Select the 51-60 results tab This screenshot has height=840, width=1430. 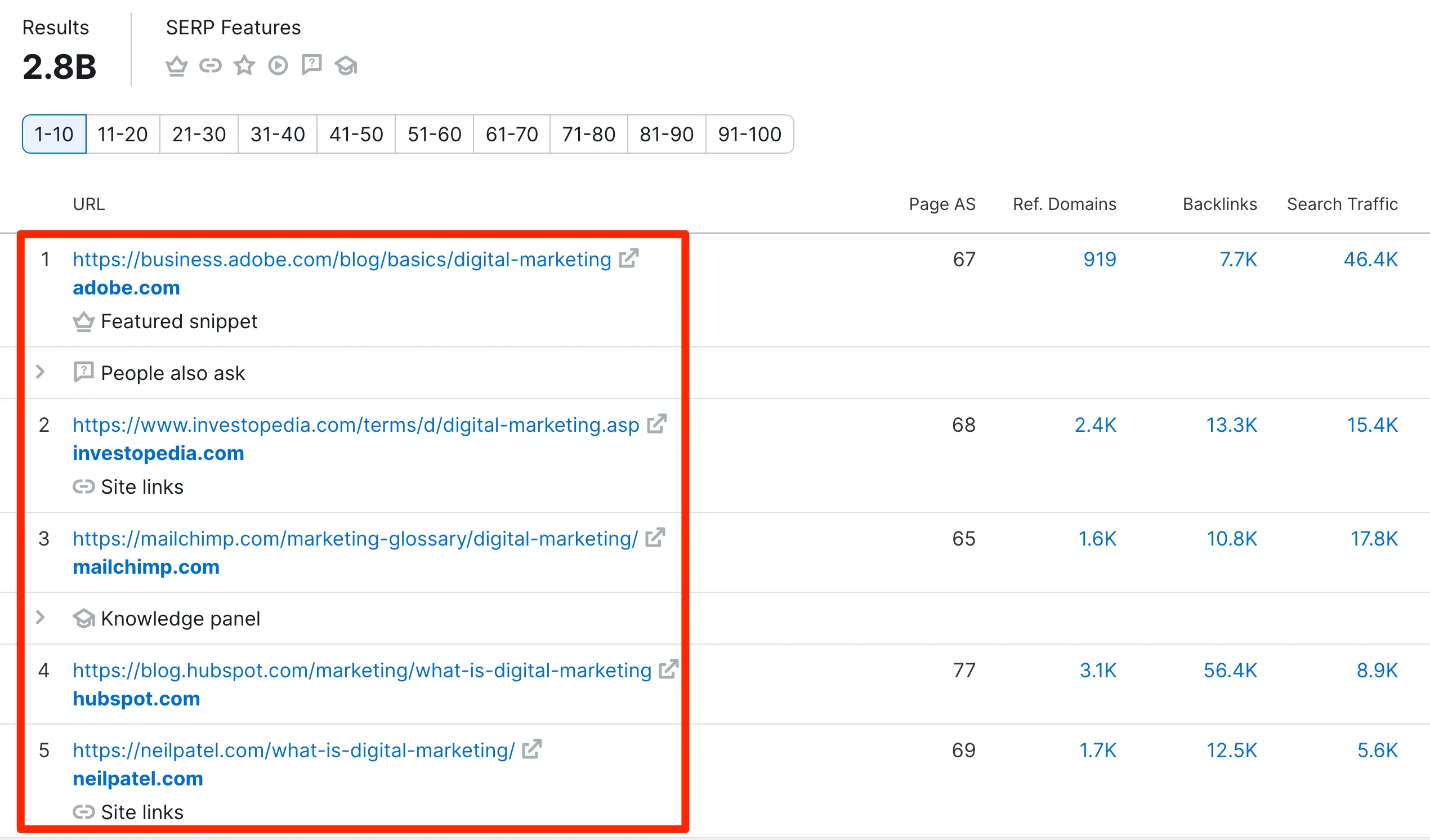(x=434, y=135)
